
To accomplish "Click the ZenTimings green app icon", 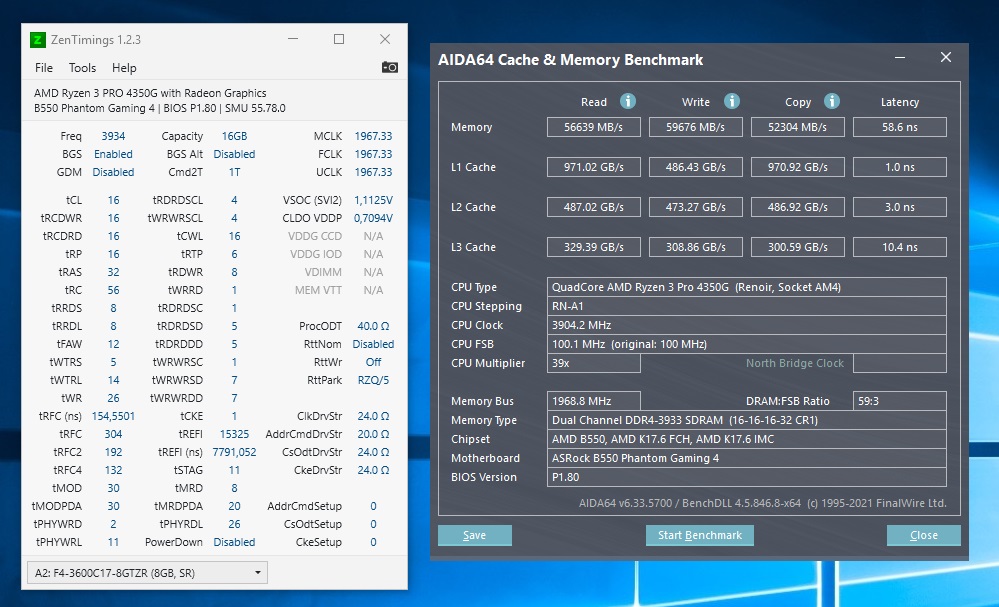I will [38, 40].
